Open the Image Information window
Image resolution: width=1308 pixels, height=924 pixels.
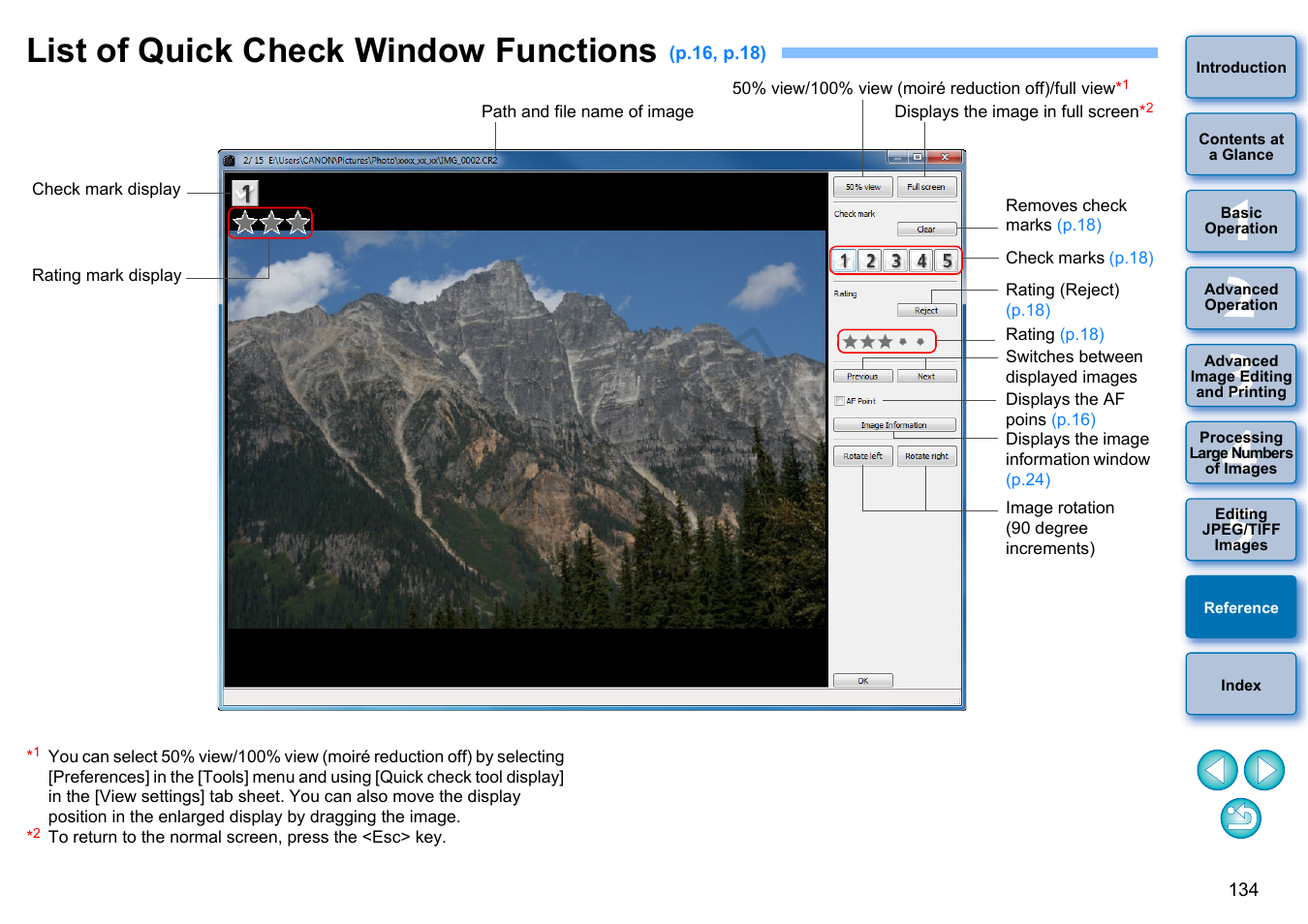[894, 425]
